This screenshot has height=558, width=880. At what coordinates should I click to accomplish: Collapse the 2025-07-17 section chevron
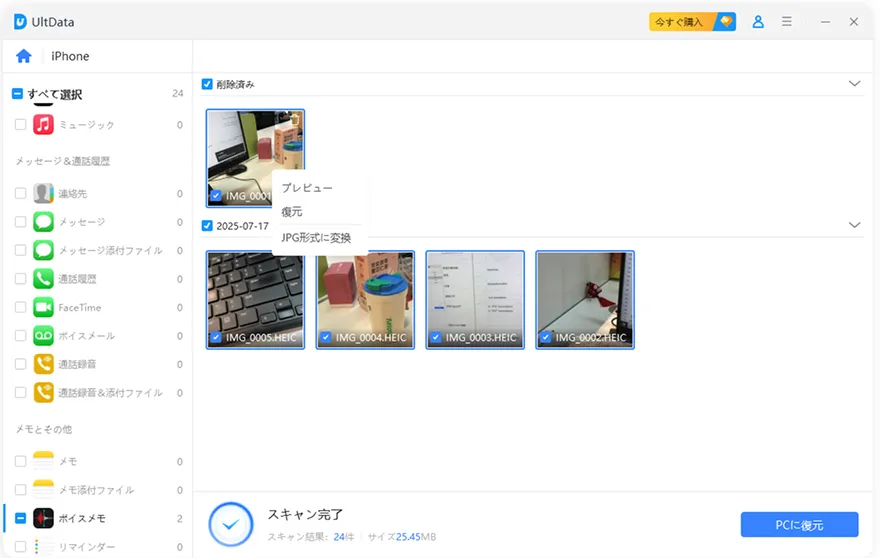point(854,225)
